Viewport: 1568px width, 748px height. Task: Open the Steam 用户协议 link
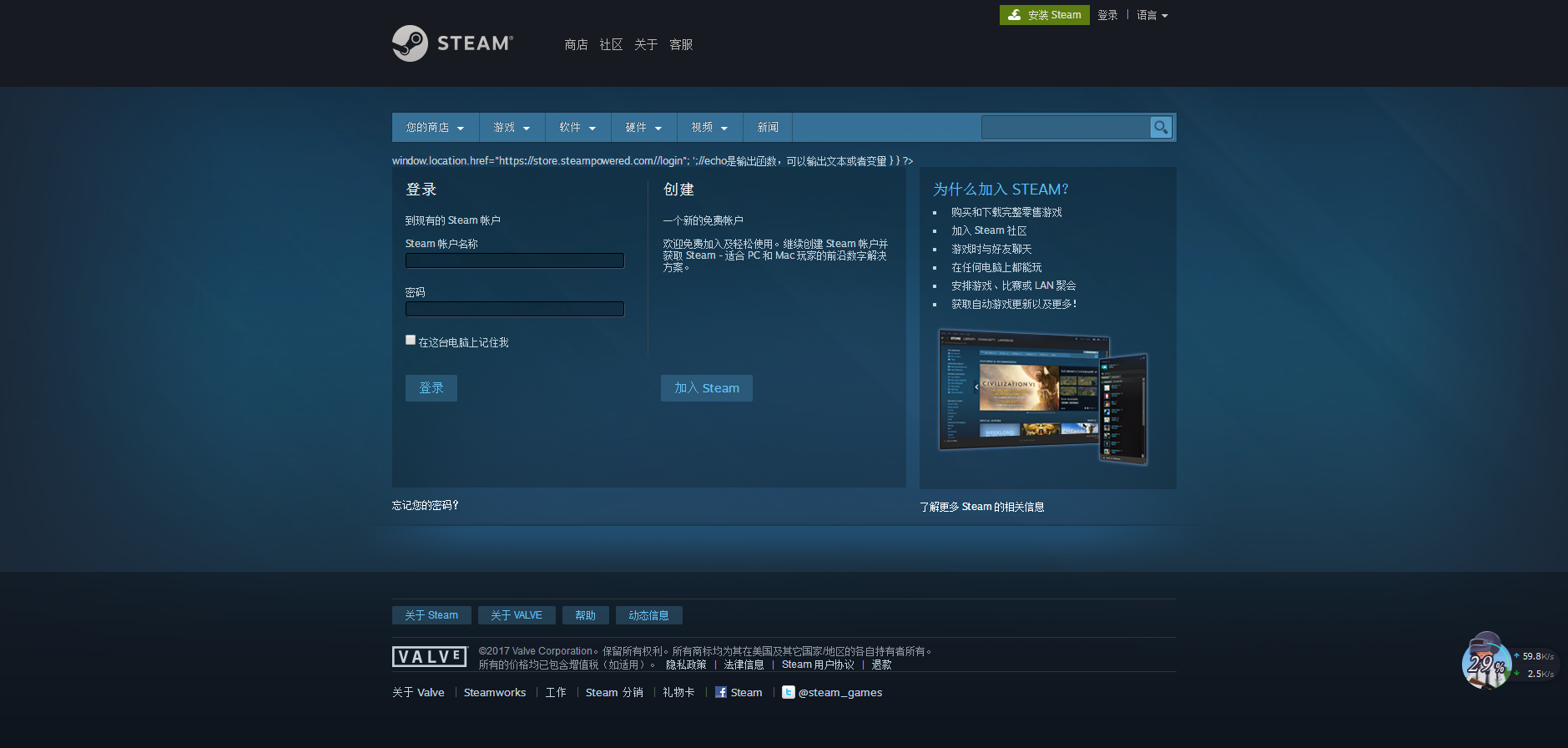818,665
